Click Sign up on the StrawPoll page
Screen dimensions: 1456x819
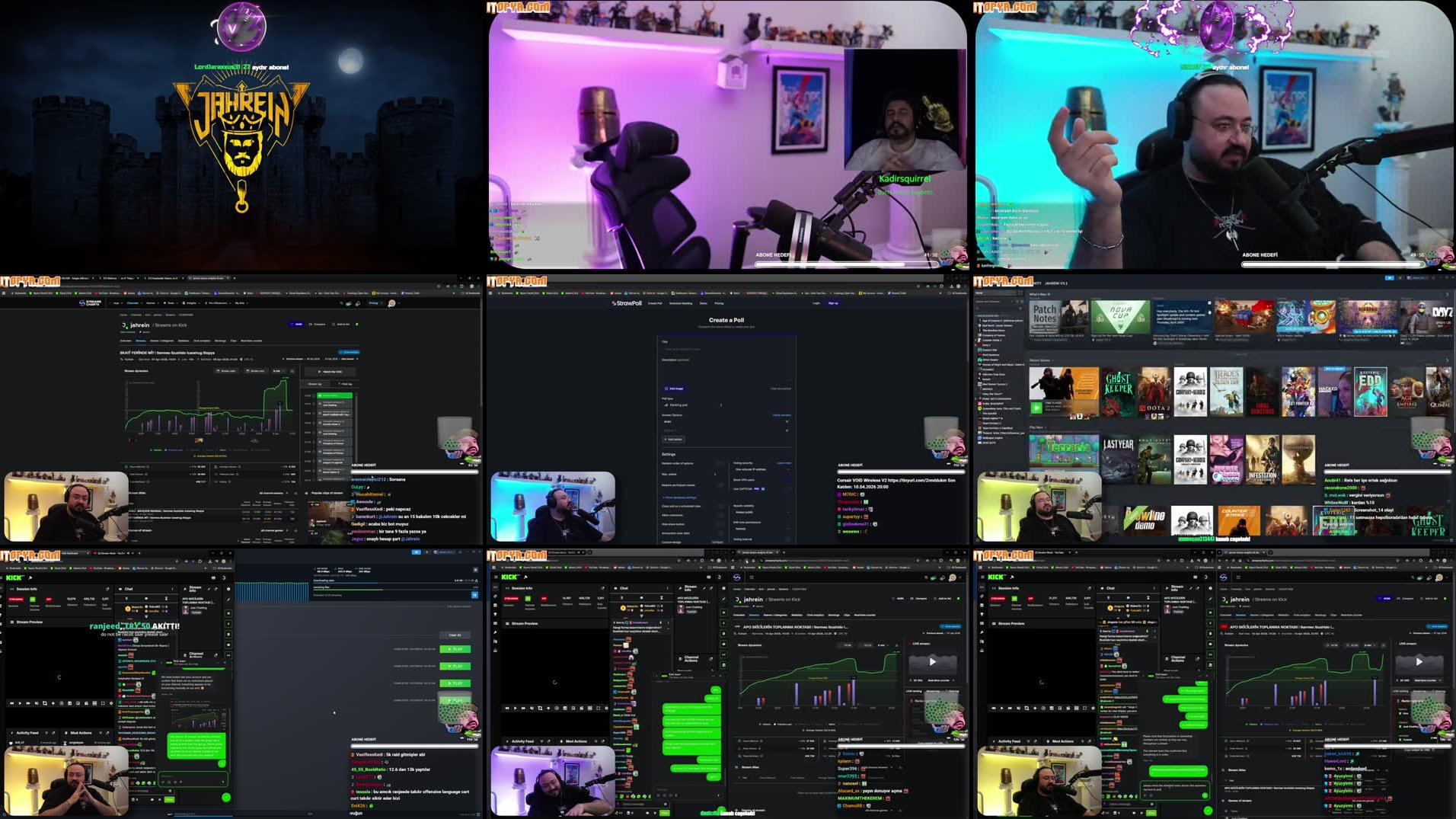pyautogui.click(x=833, y=303)
